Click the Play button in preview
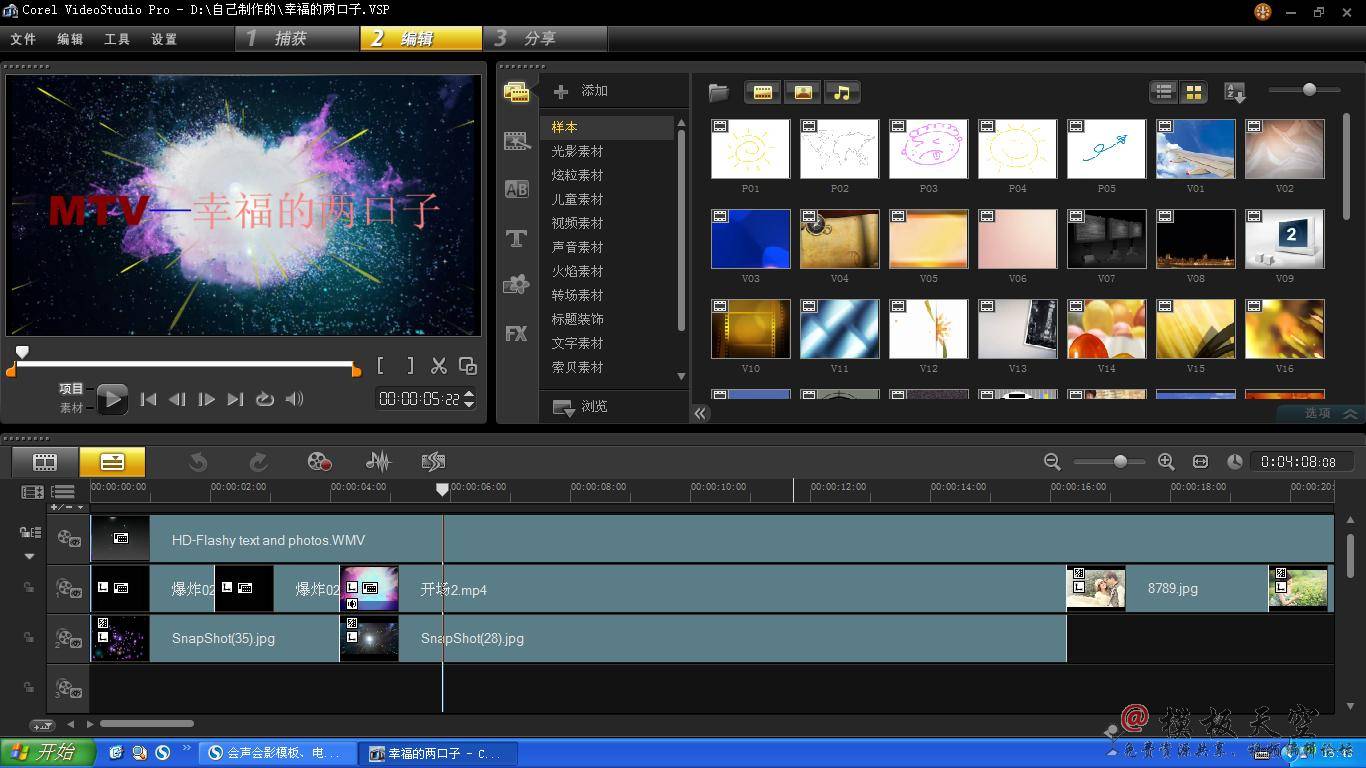Image resolution: width=1366 pixels, height=768 pixels. click(112, 399)
